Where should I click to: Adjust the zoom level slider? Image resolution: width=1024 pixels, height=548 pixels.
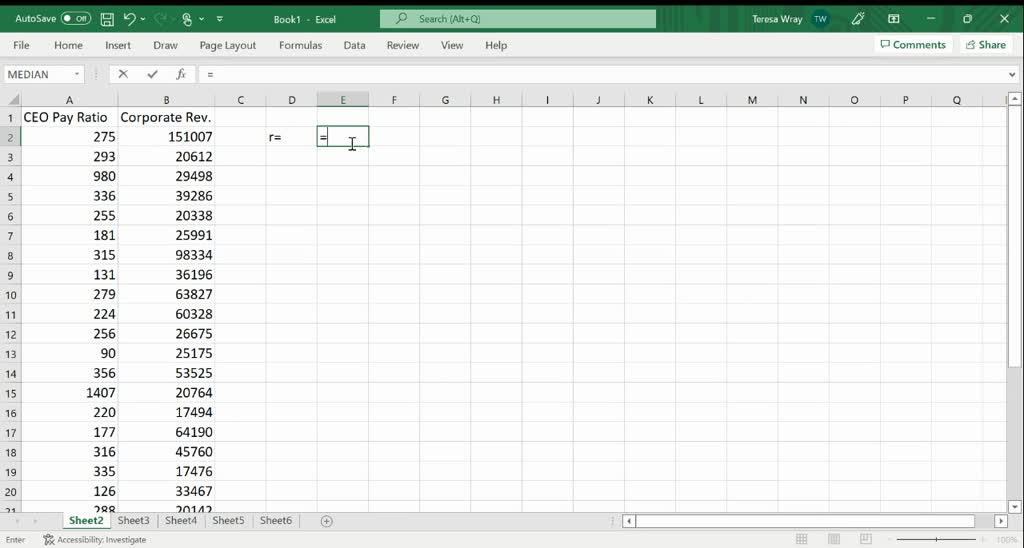(936, 540)
